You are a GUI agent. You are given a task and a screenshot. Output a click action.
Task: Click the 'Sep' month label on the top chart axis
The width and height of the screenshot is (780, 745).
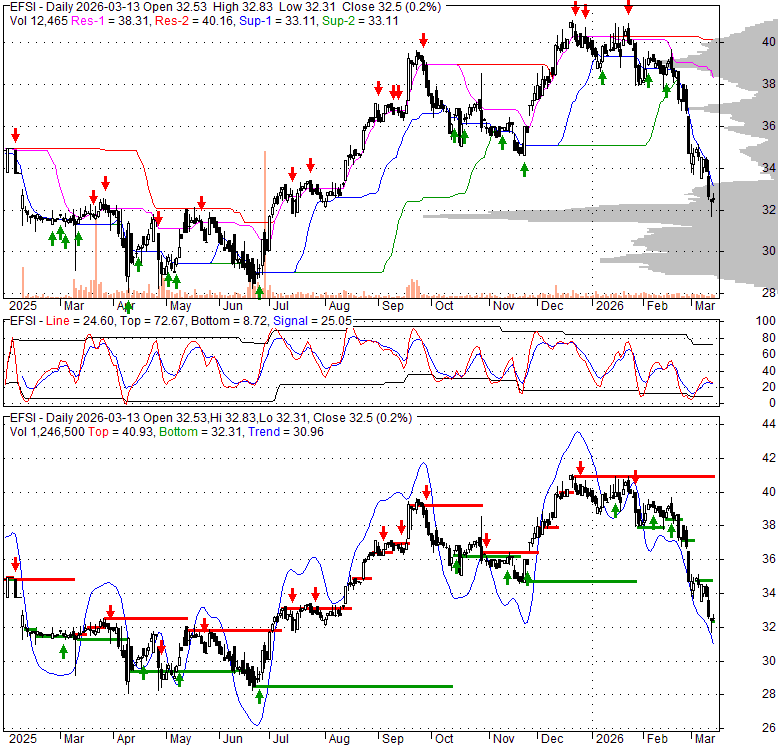(x=392, y=306)
